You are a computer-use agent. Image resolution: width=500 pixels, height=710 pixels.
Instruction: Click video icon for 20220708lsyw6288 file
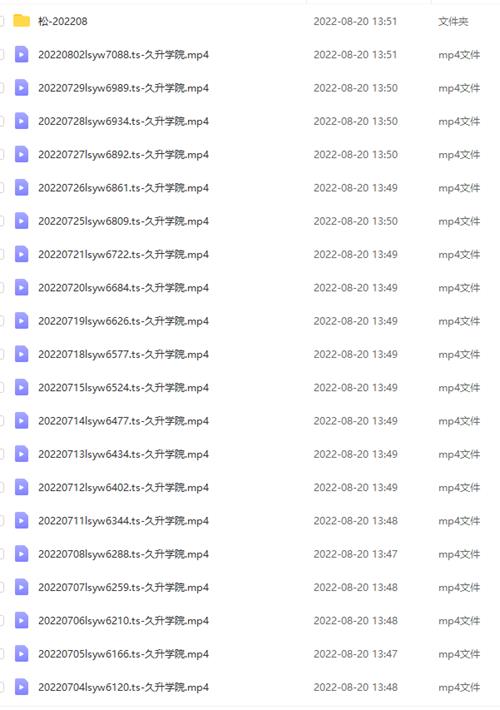coord(21,553)
